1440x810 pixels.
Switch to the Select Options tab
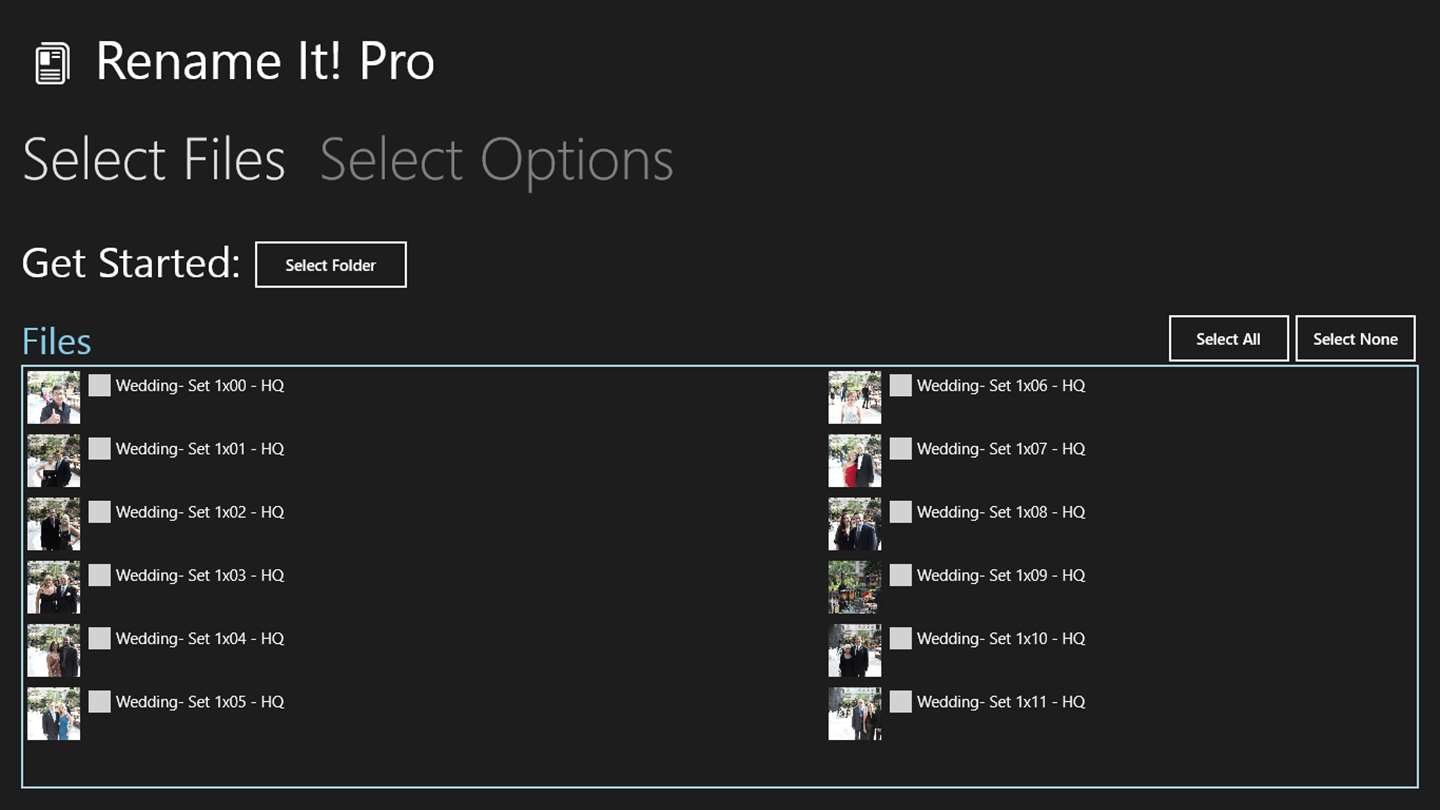(x=496, y=160)
